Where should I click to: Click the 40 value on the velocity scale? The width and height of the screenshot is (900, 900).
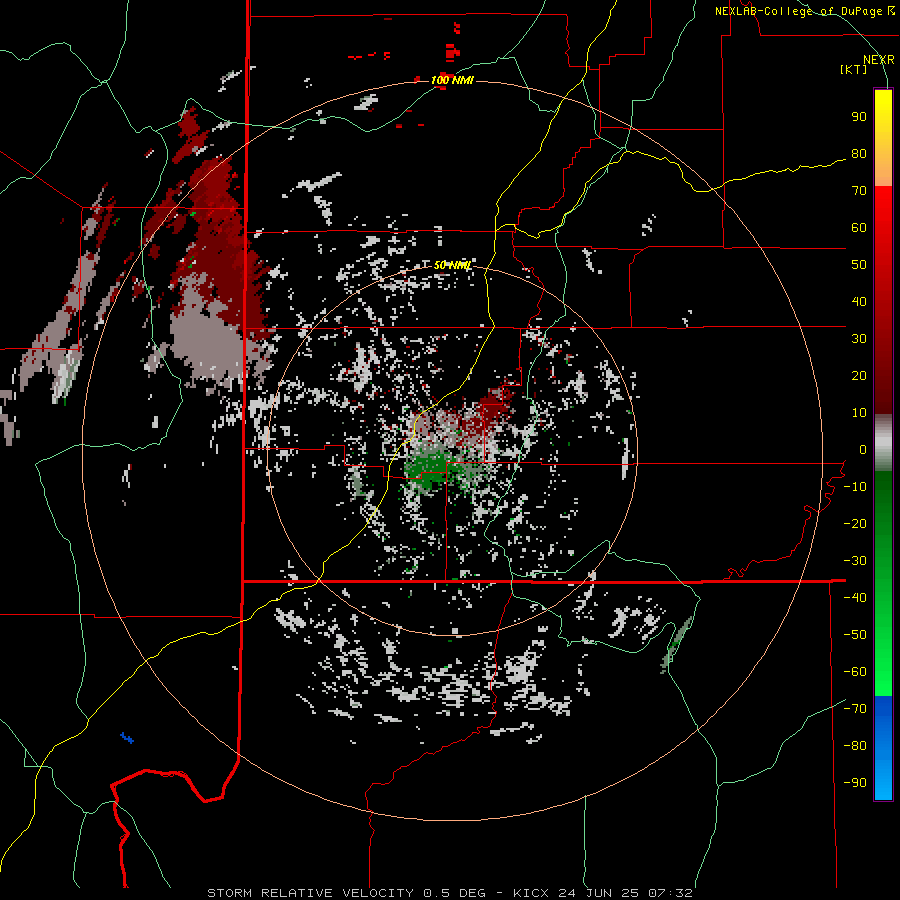coord(859,302)
